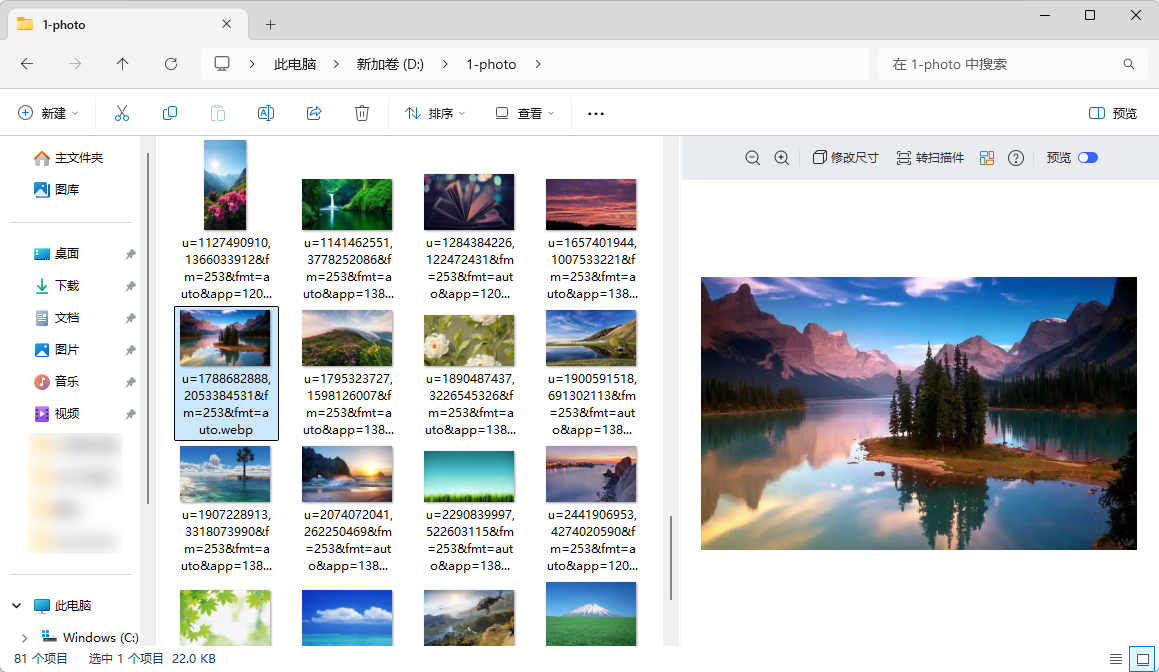Open the 查看 view dropdown
The height and width of the screenshot is (672, 1159).
(524, 112)
